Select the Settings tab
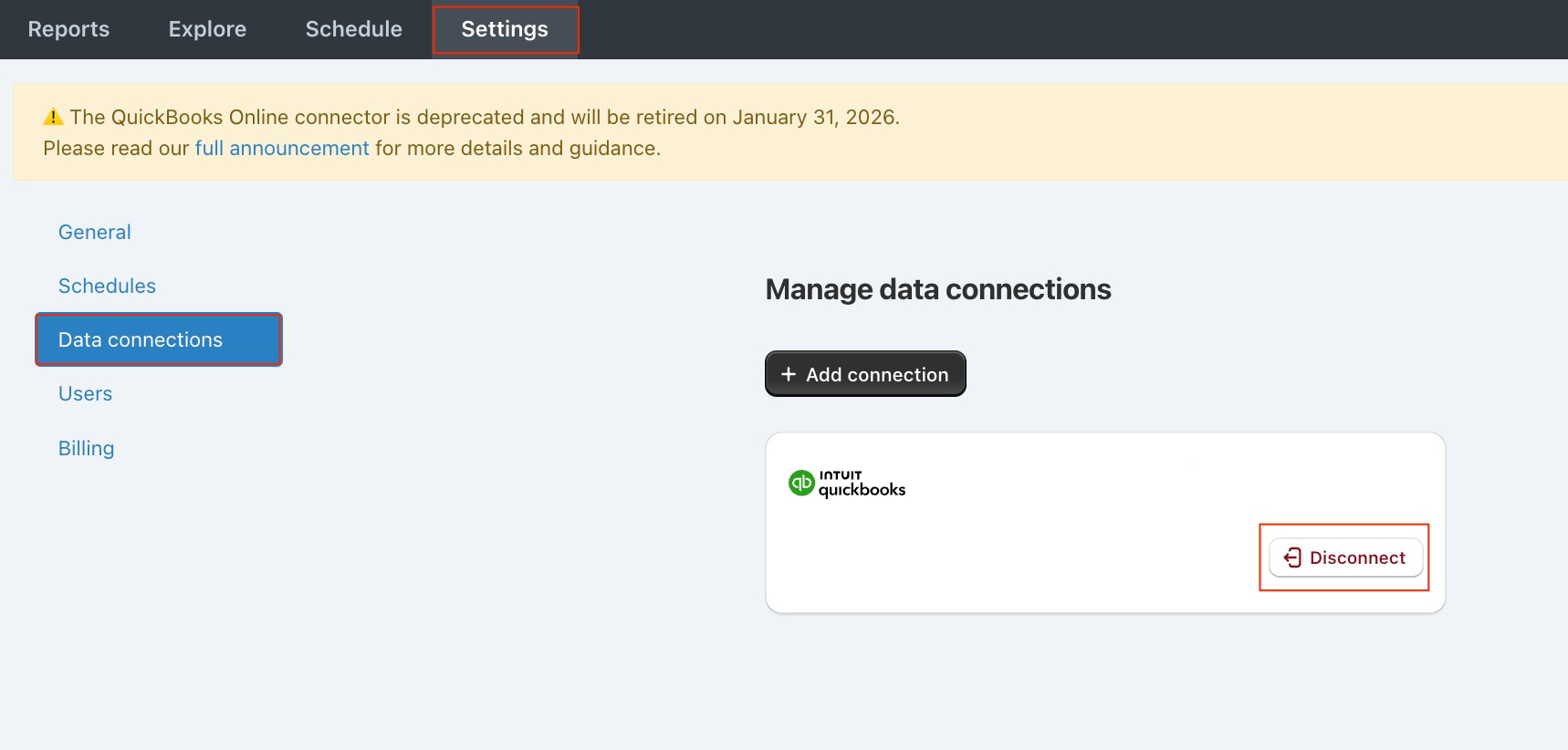The image size is (1568, 750). (505, 29)
